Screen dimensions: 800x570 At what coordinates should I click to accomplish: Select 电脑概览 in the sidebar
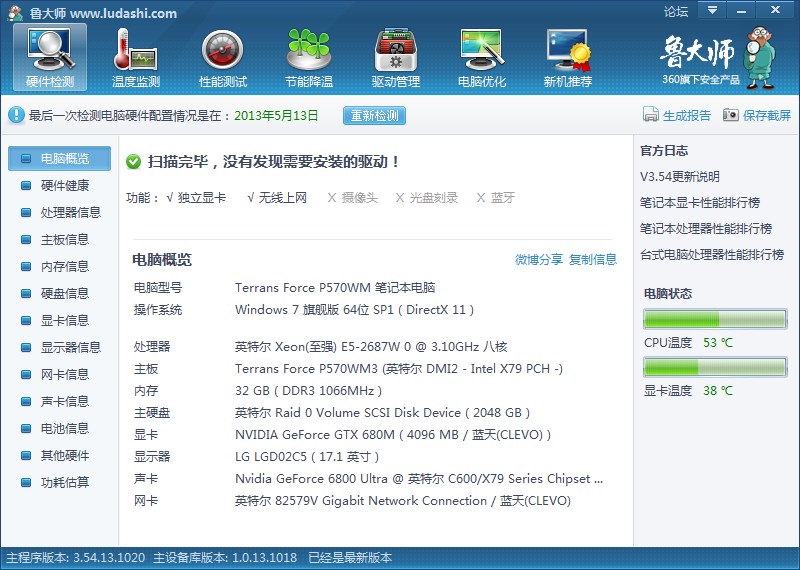(59, 158)
